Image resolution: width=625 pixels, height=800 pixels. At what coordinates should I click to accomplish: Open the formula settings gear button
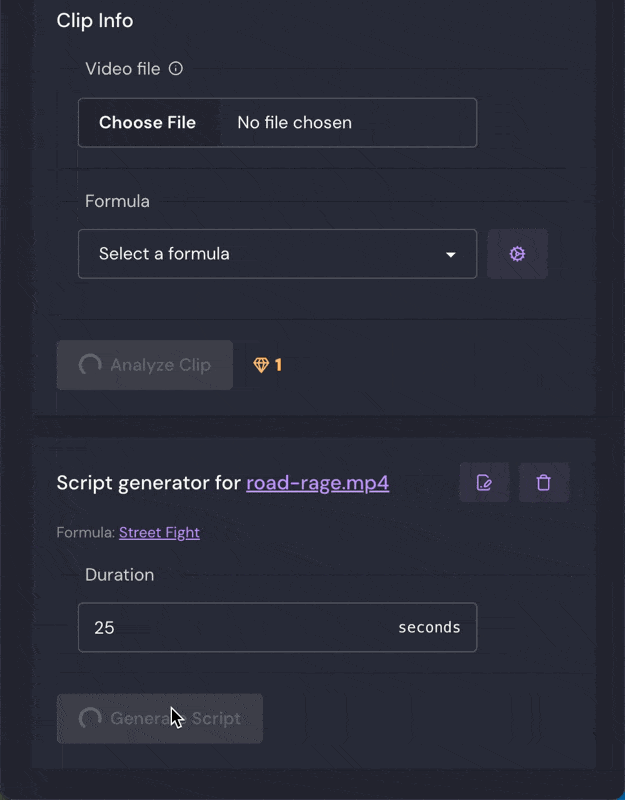(x=517, y=254)
